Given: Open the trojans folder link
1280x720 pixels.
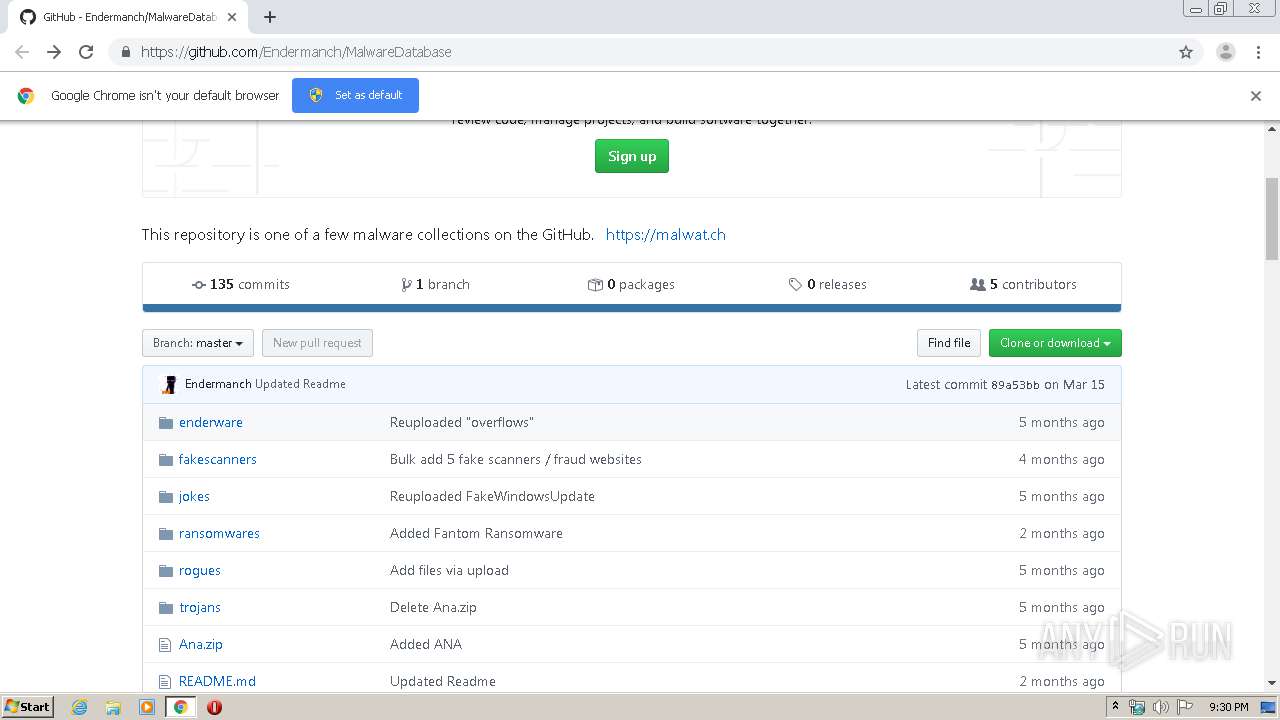Looking at the screenshot, I should [200, 608].
